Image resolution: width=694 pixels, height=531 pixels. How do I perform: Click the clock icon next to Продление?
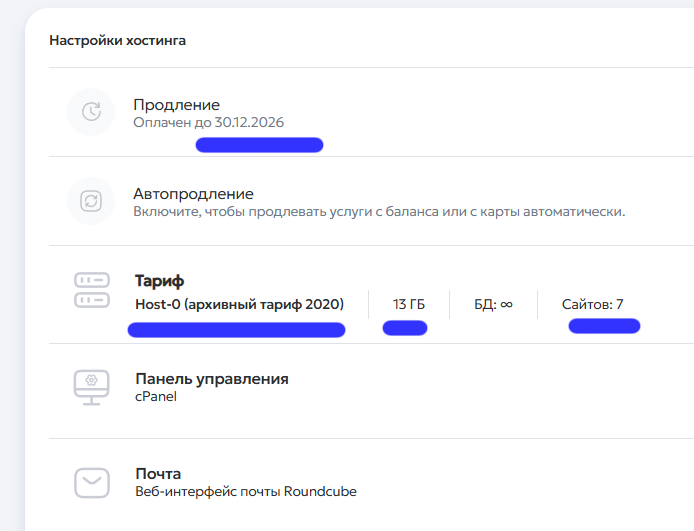click(x=91, y=112)
